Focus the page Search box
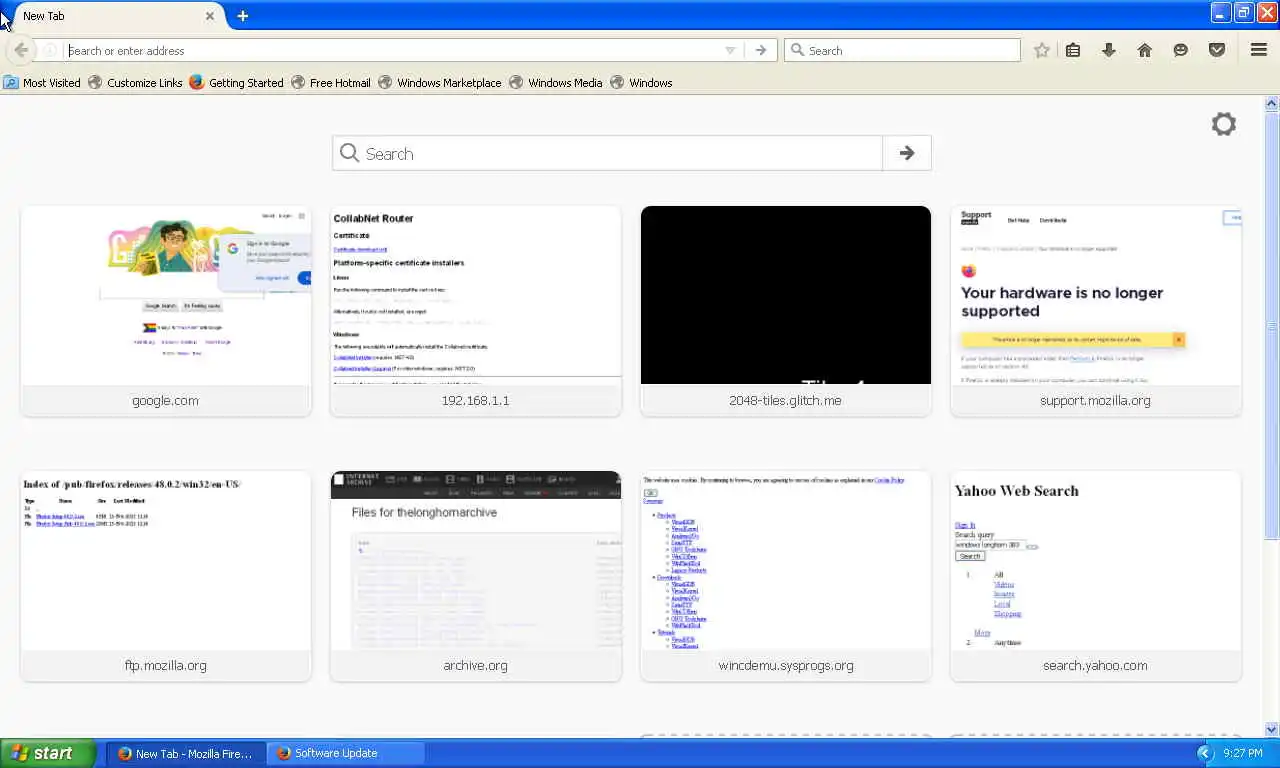The height and width of the screenshot is (768, 1280). (607, 153)
